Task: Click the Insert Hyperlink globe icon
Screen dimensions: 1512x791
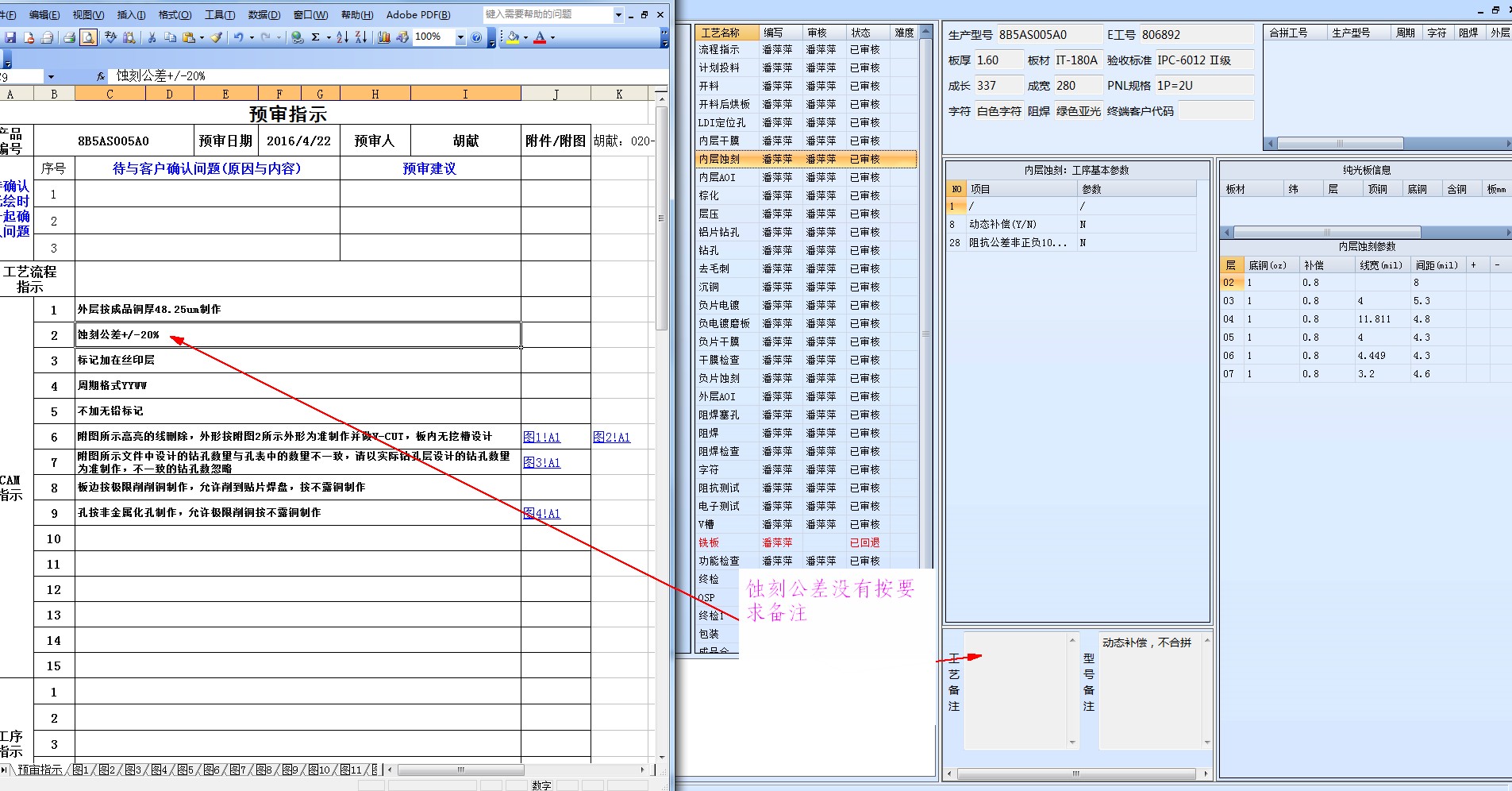Action: pos(297,37)
